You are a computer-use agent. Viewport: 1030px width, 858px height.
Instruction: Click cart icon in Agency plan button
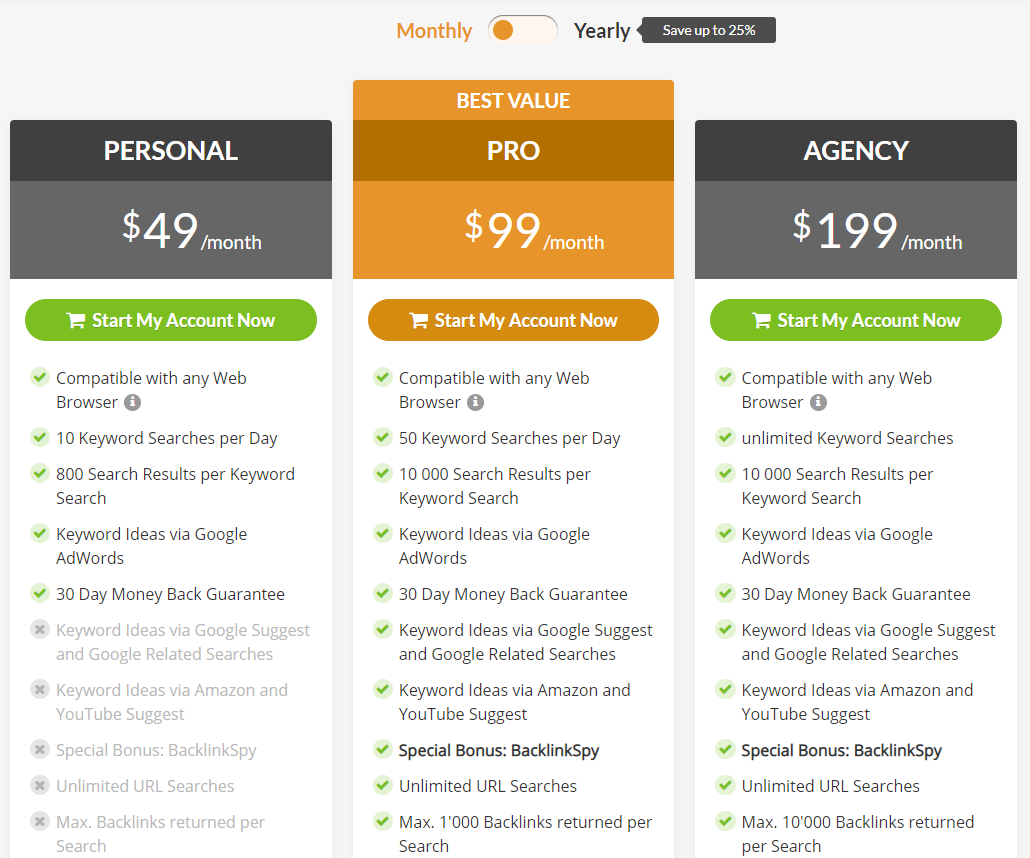(762, 321)
